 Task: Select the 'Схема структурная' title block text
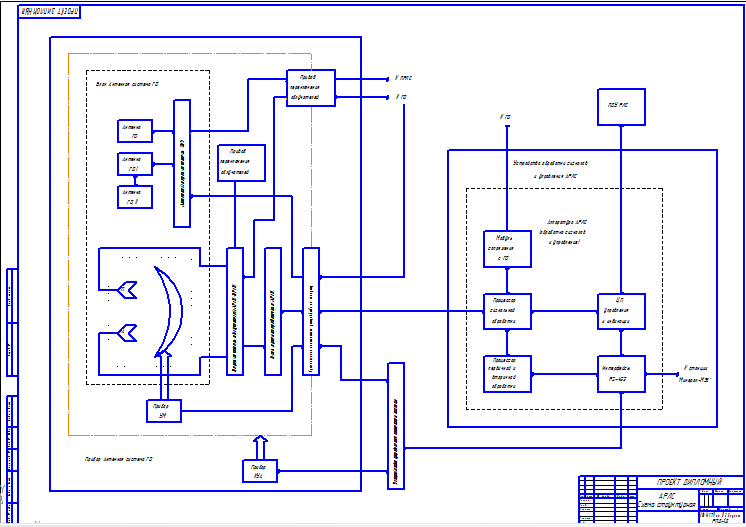click(x=667, y=505)
